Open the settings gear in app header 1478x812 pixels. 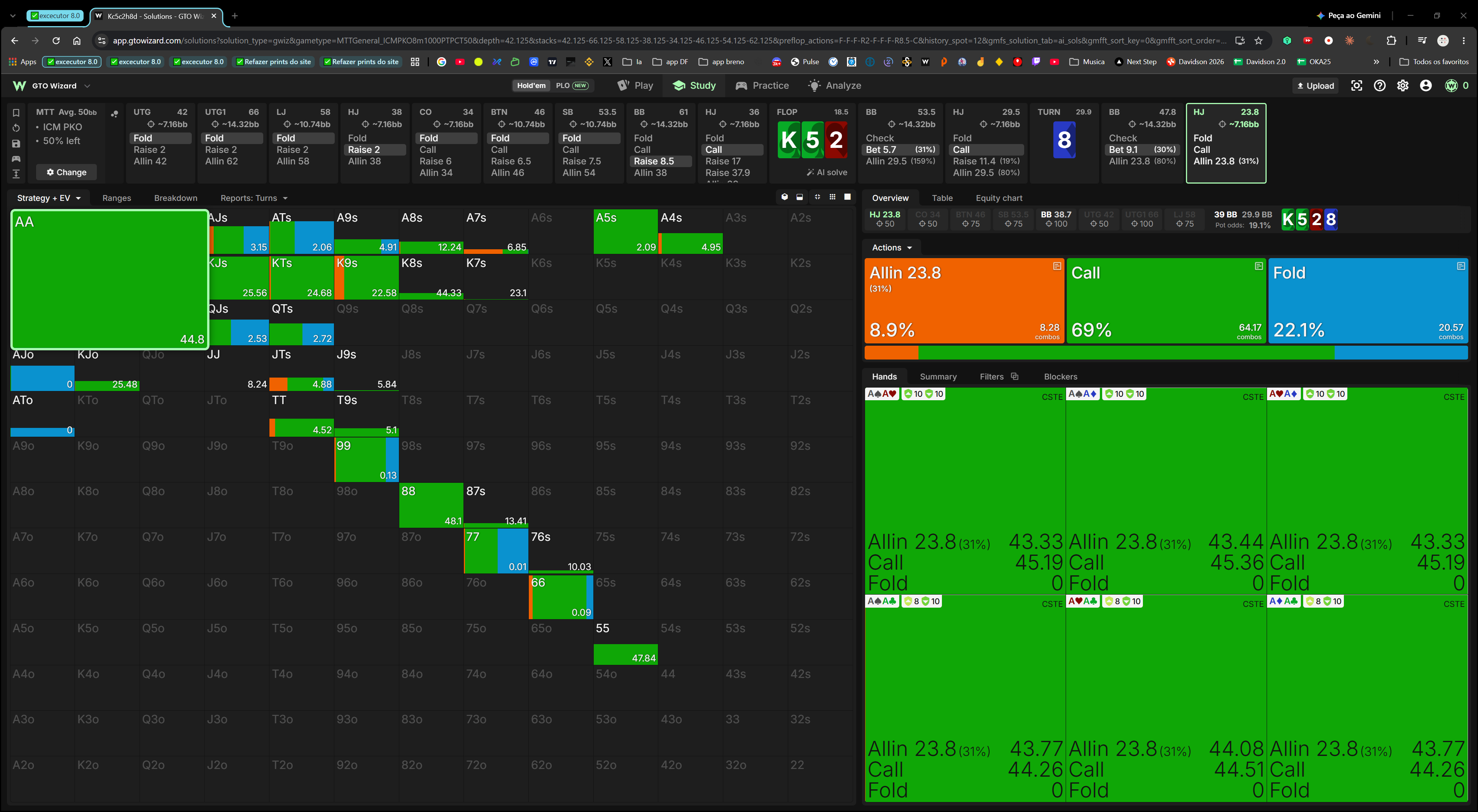click(x=1403, y=85)
